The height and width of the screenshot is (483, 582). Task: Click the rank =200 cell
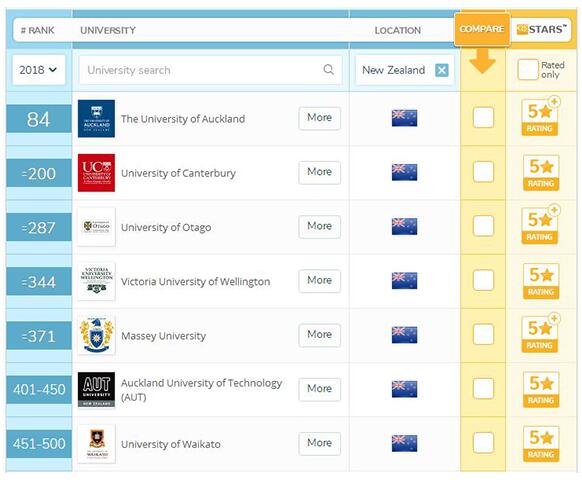(39, 173)
